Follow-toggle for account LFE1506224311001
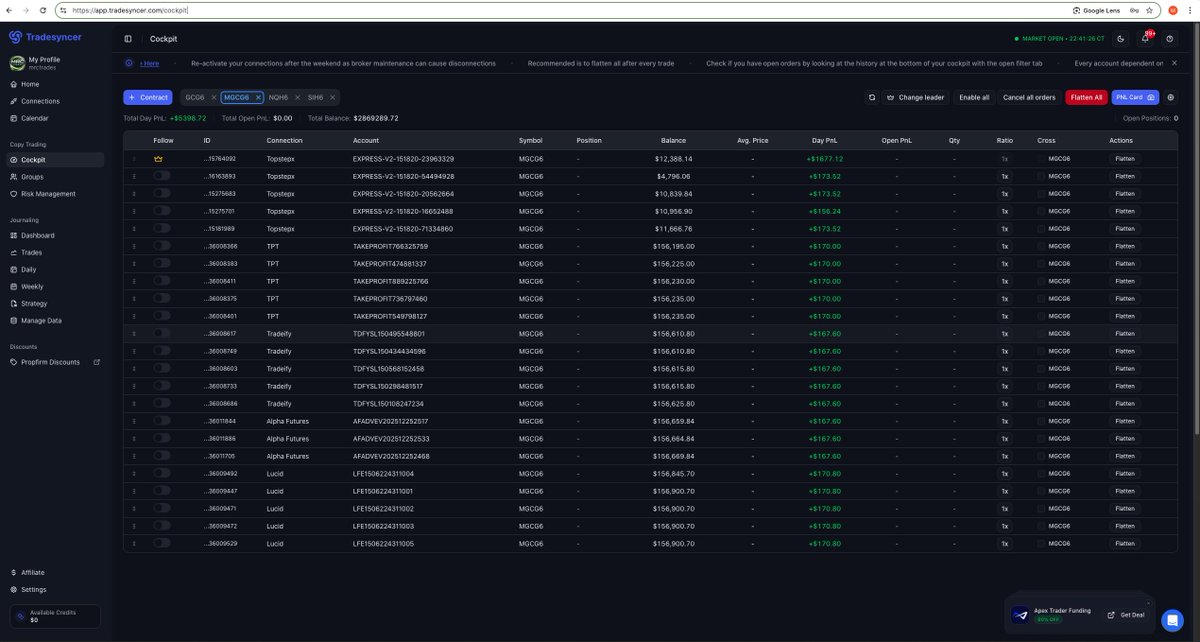1200x642 pixels. coord(161,491)
